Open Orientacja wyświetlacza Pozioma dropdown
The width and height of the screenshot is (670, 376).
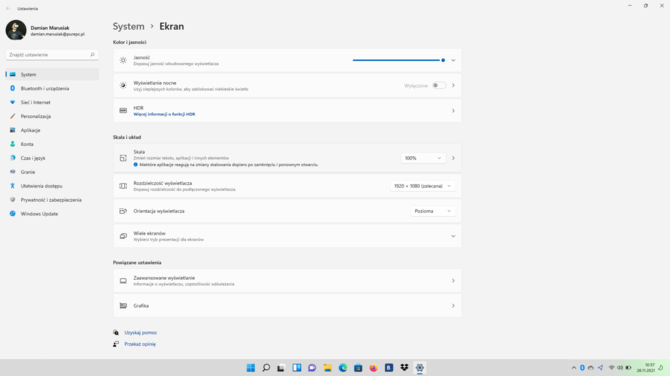pos(433,211)
